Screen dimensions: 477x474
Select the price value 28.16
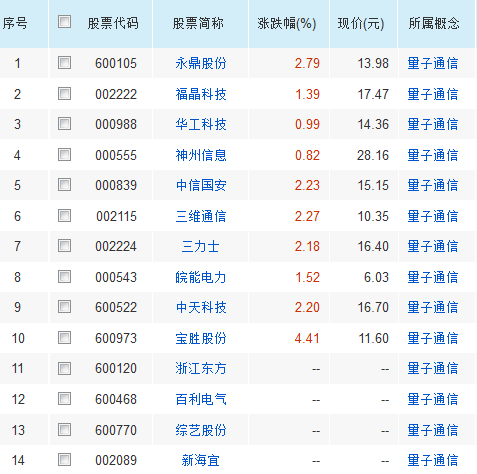tap(373, 155)
